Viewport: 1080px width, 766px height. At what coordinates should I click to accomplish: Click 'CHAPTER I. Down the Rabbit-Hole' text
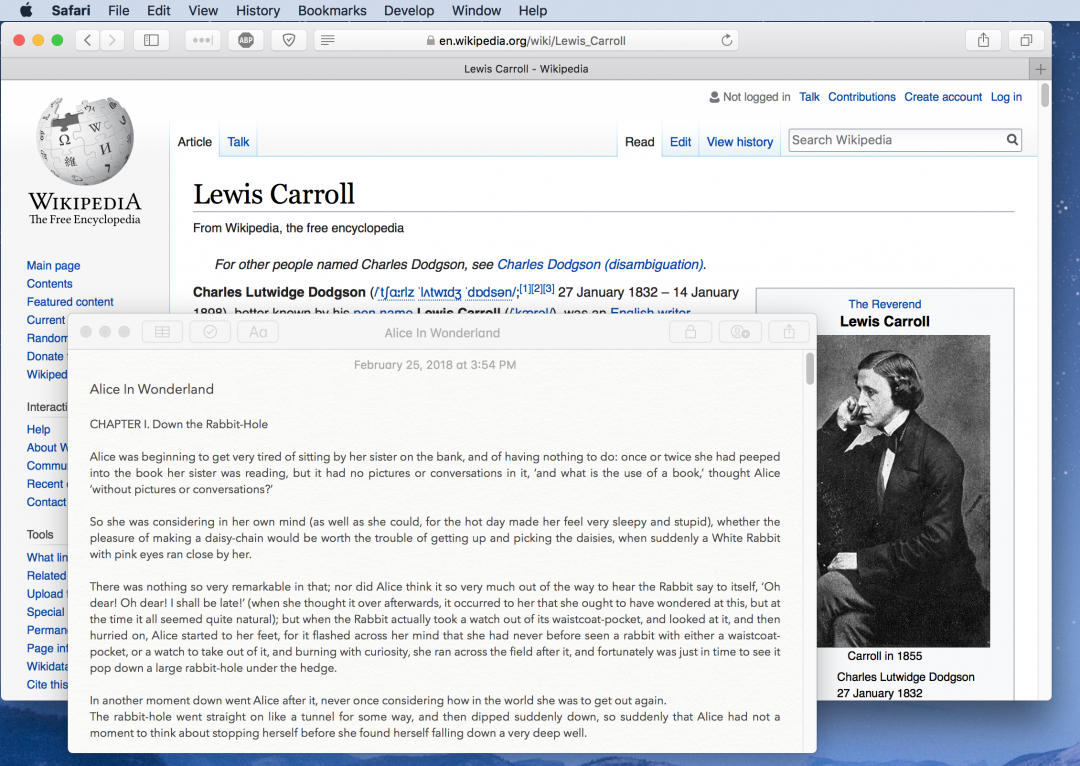178,424
